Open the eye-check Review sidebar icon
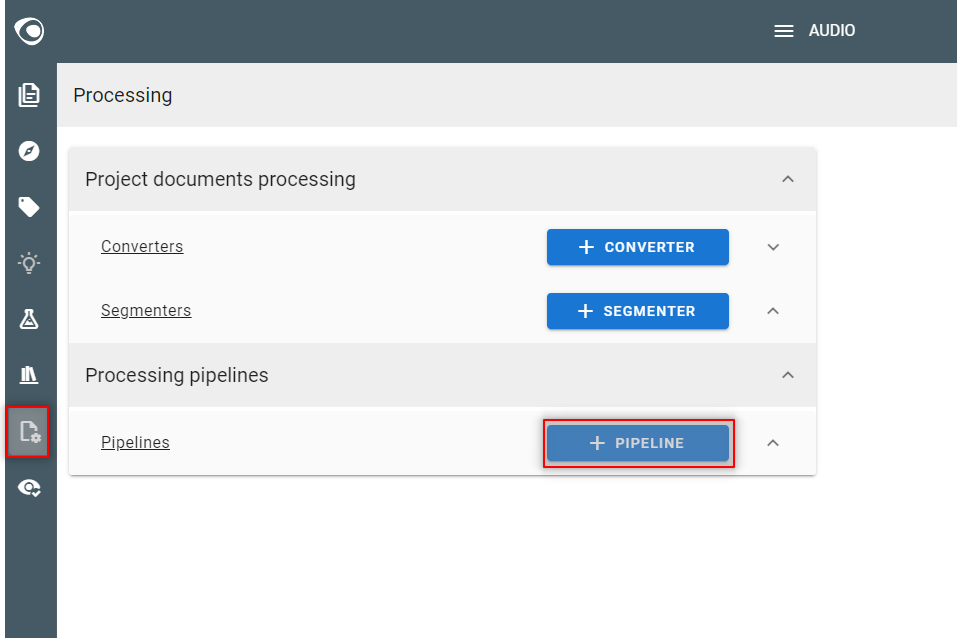The image size is (957, 638). click(x=29, y=488)
